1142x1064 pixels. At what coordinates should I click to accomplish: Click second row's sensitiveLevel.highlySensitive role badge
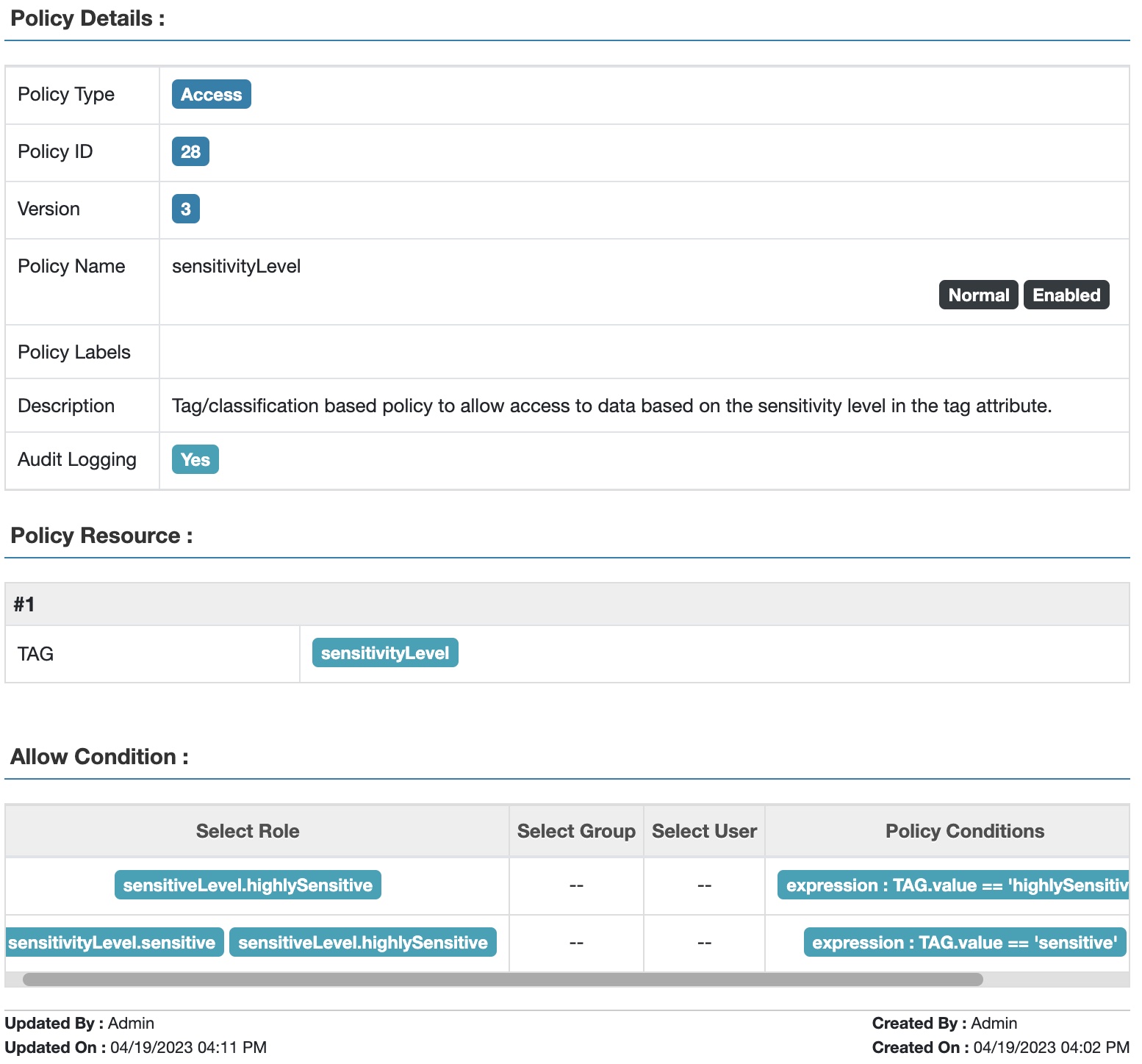(x=362, y=943)
